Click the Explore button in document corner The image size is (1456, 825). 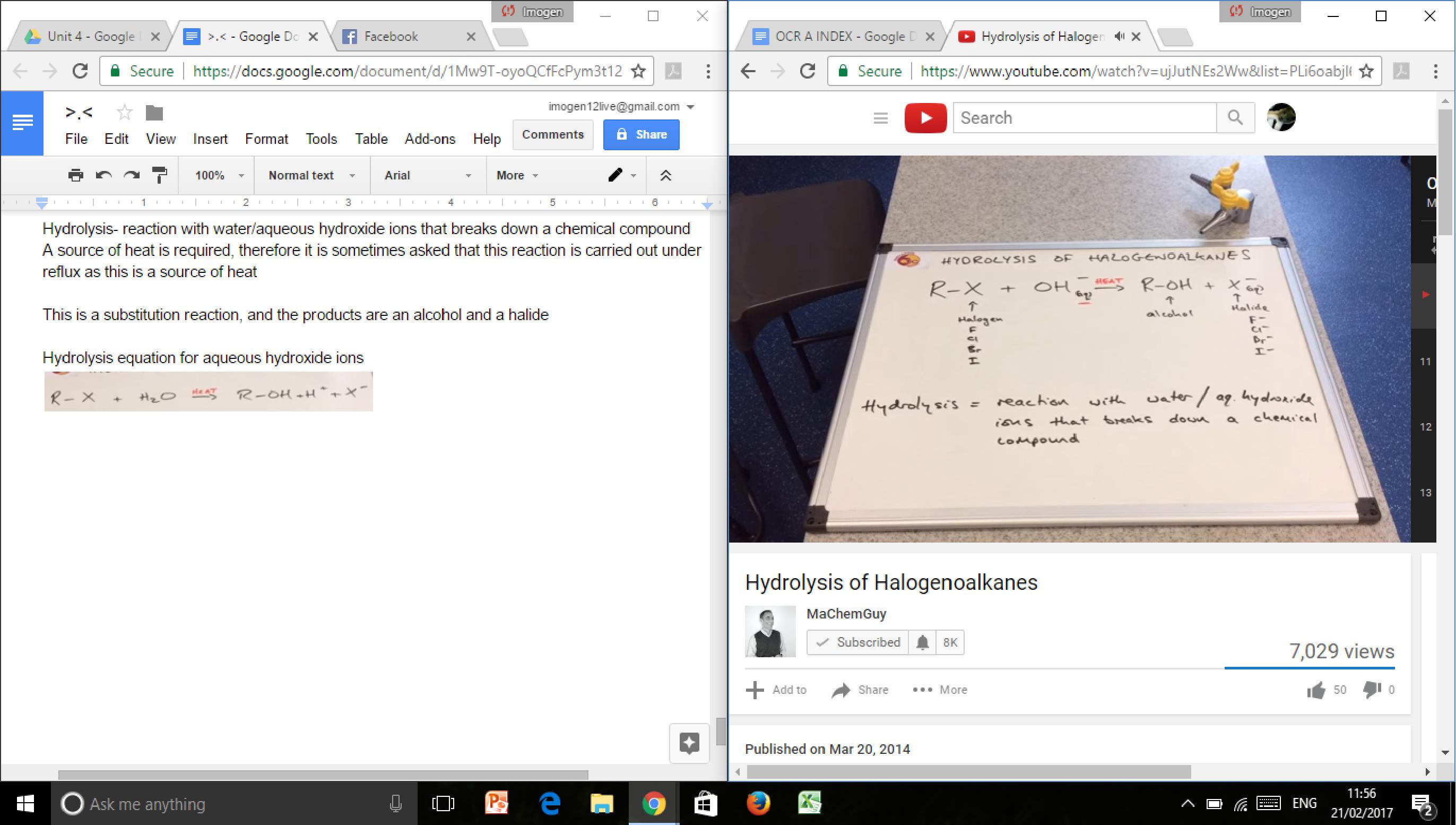pos(689,743)
